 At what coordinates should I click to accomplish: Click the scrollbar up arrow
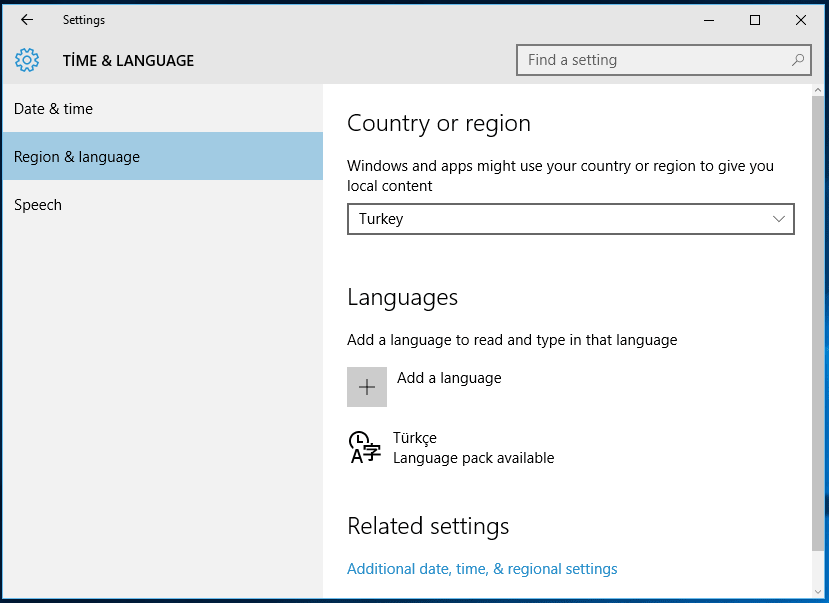click(818, 90)
